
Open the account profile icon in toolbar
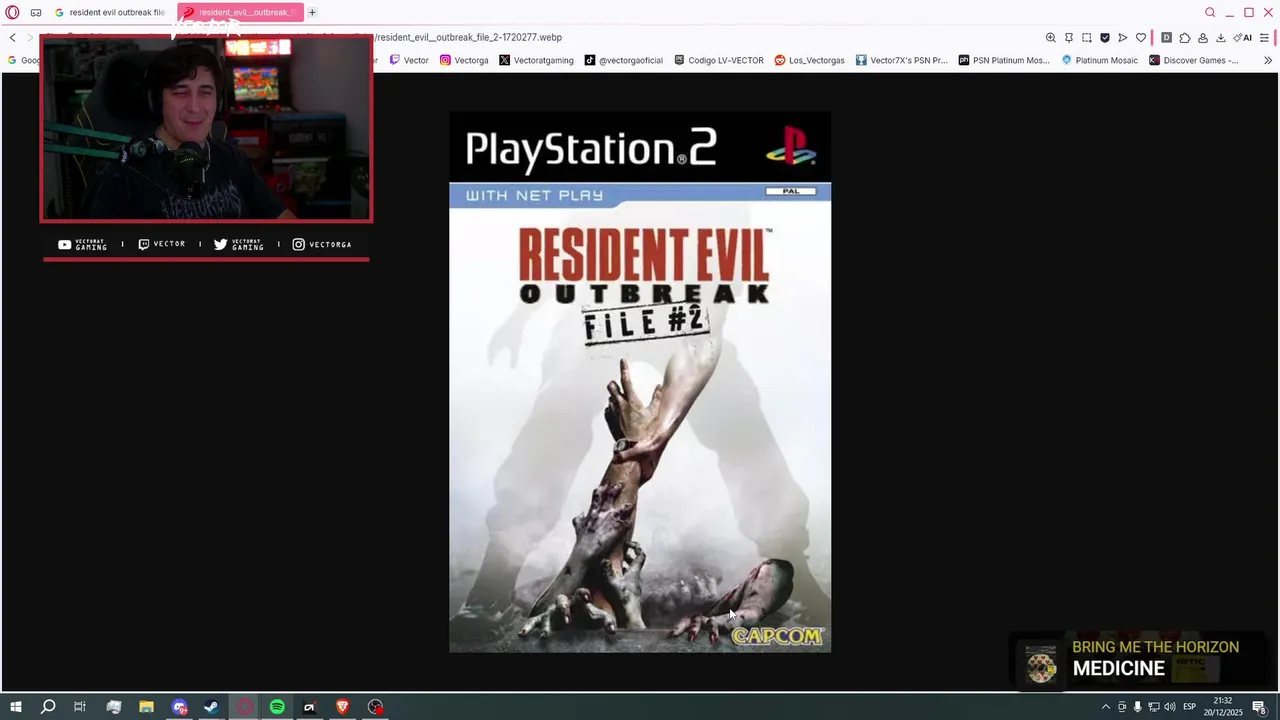pos(1203,37)
